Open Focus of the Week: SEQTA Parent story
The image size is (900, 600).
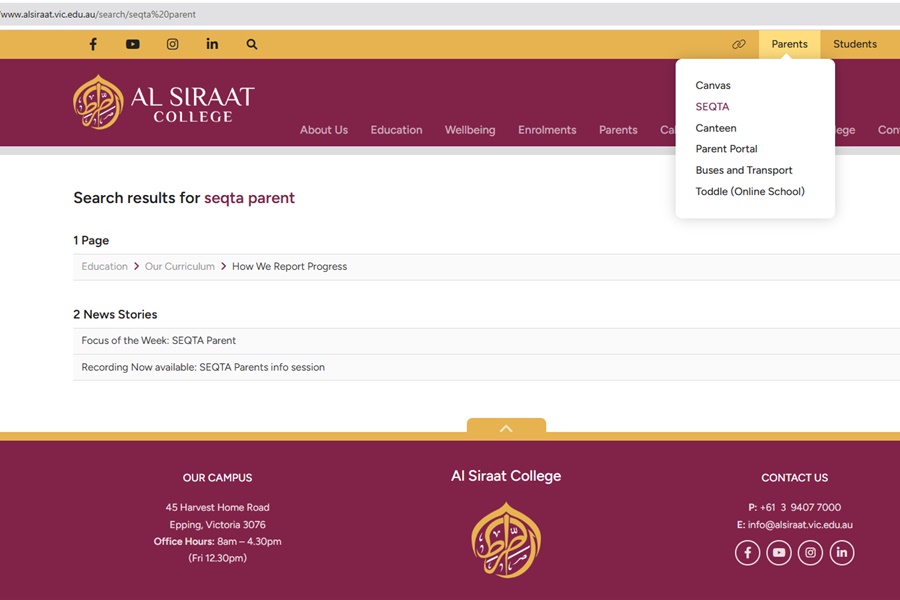(158, 340)
